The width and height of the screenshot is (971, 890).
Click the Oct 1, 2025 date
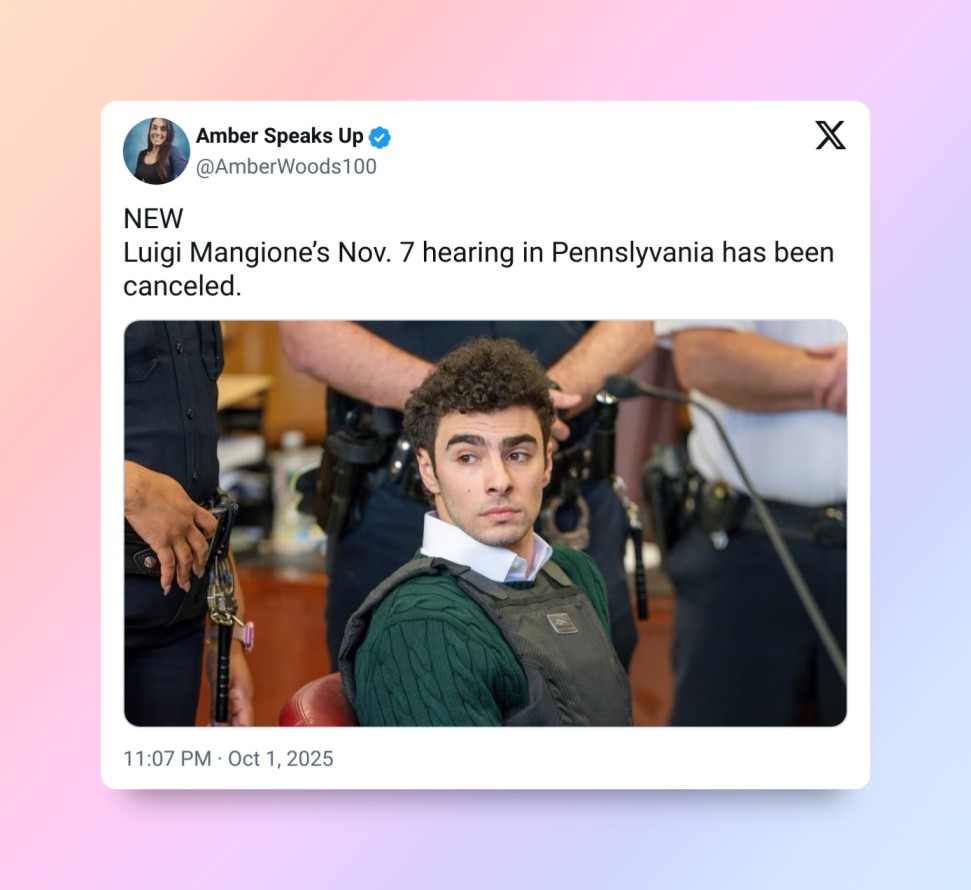pos(281,759)
